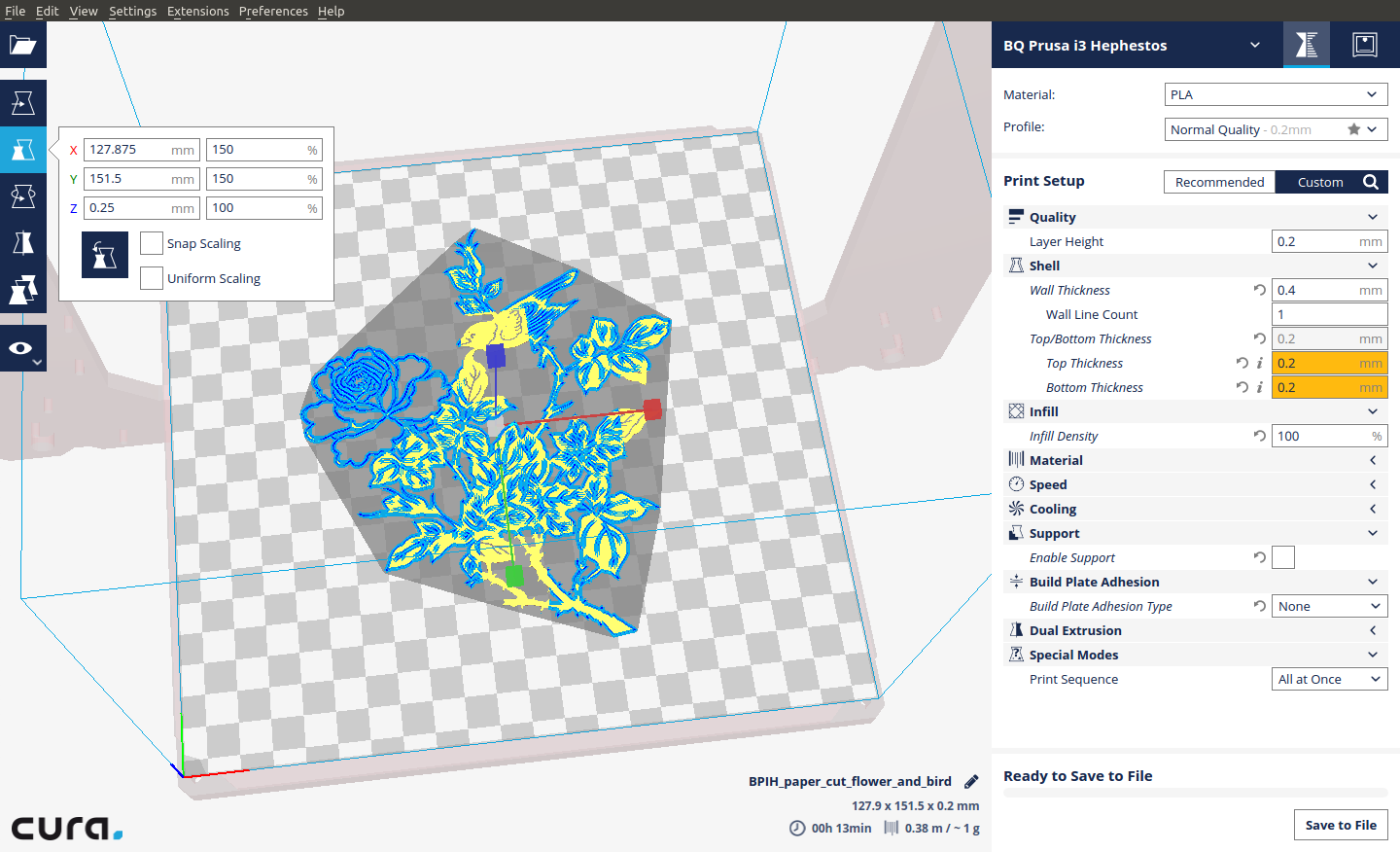Open Build Plate Adhesion Type dropdown

[x=1329, y=606]
